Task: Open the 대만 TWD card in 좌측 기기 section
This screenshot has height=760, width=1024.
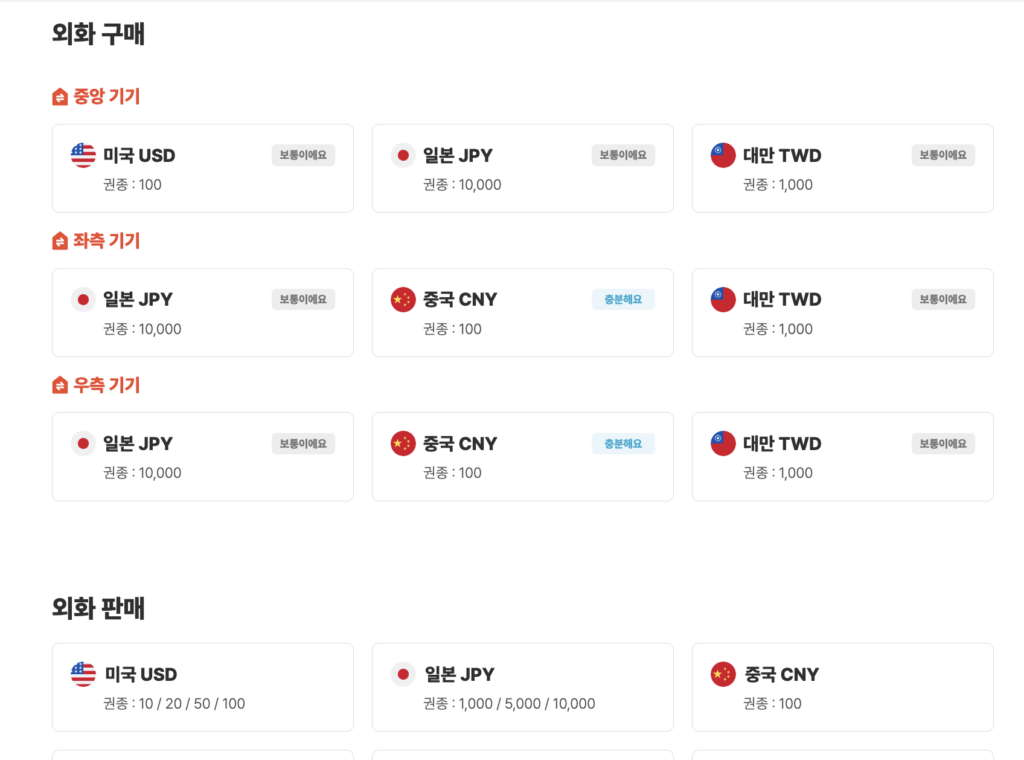Action: click(x=842, y=312)
